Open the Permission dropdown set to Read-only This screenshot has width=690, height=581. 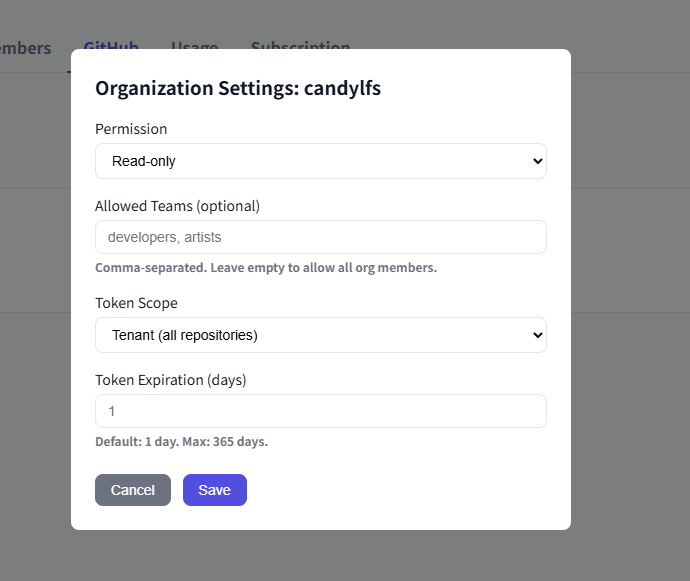coord(320,161)
